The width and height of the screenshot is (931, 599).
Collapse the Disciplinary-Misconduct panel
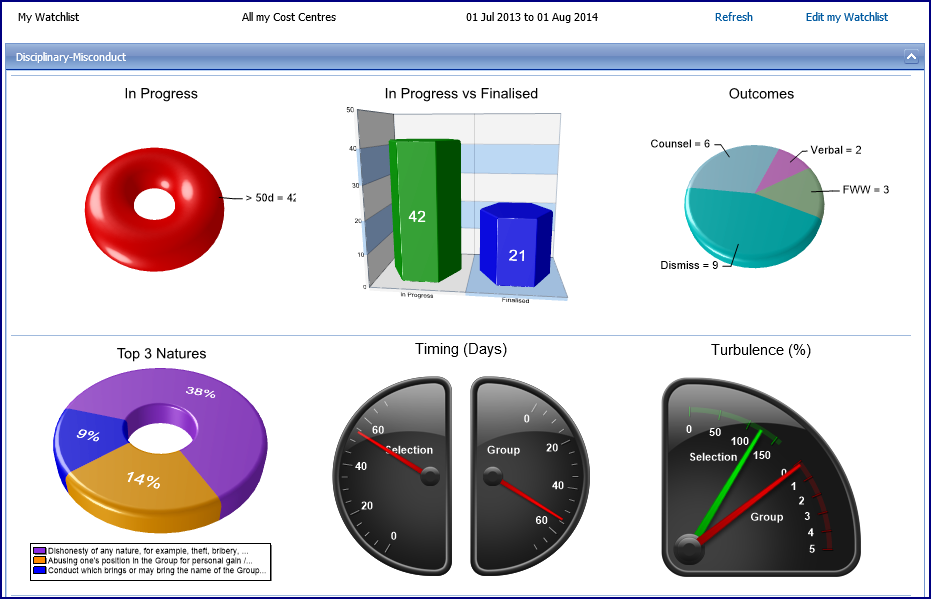pyautogui.click(x=911, y=57)
